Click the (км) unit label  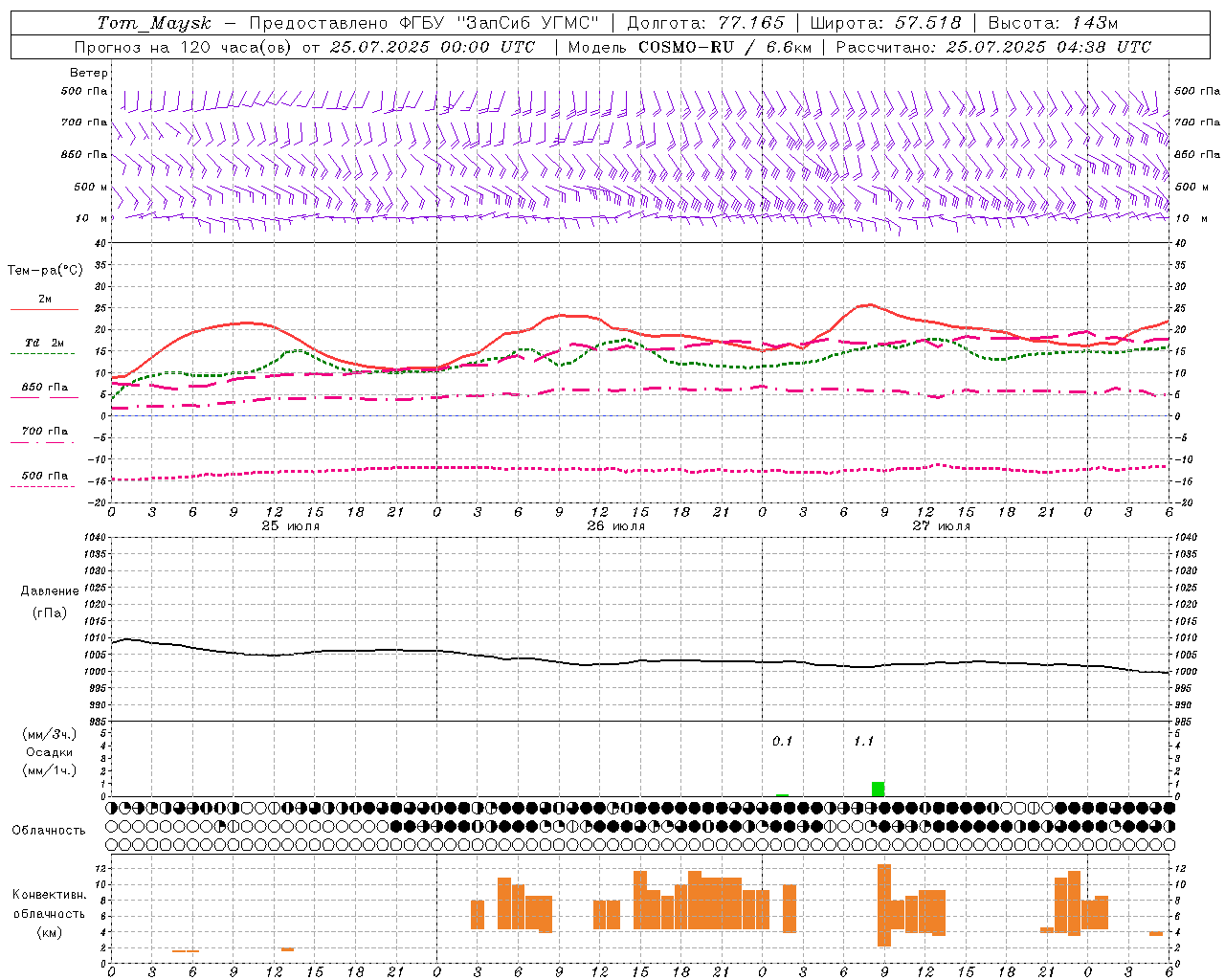pos(49,932)
